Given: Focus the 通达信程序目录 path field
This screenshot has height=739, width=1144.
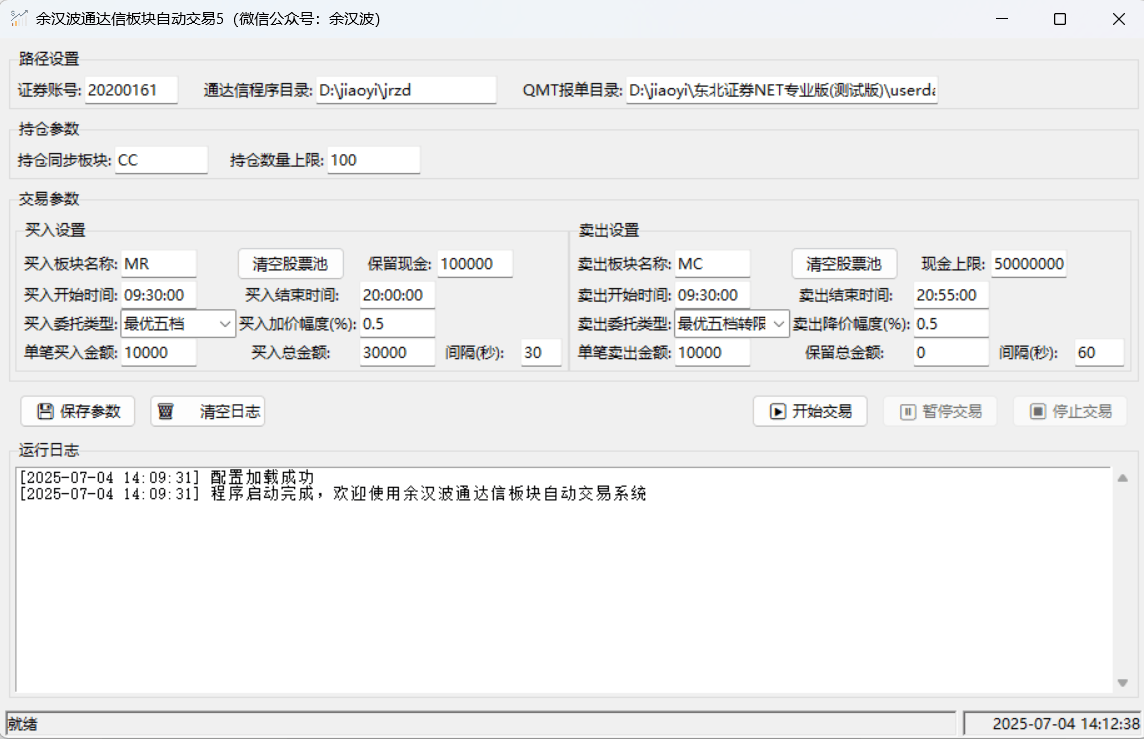Looking at the screenshot, I should pos(405,90).
